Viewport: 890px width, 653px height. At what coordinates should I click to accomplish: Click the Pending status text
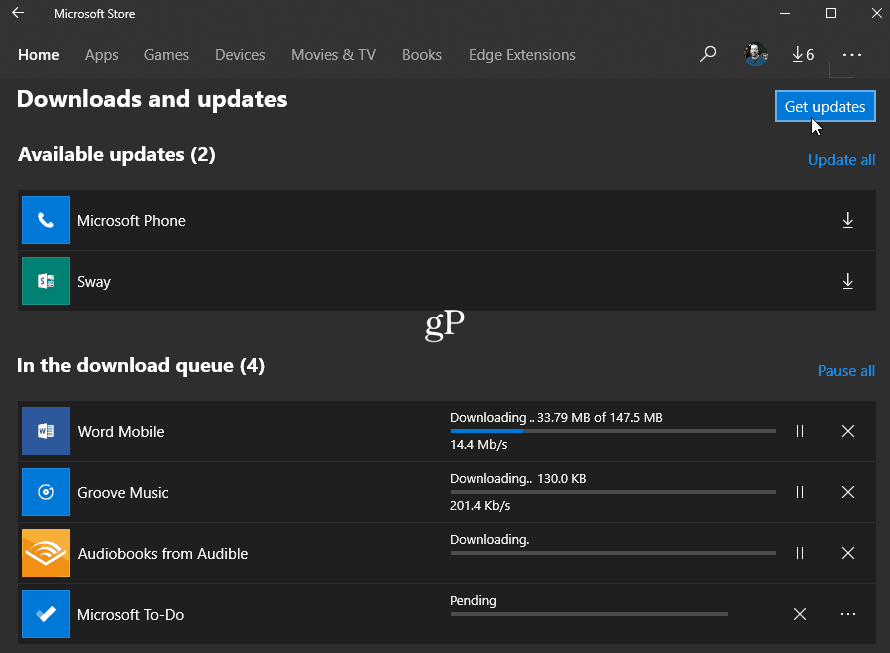473,601
